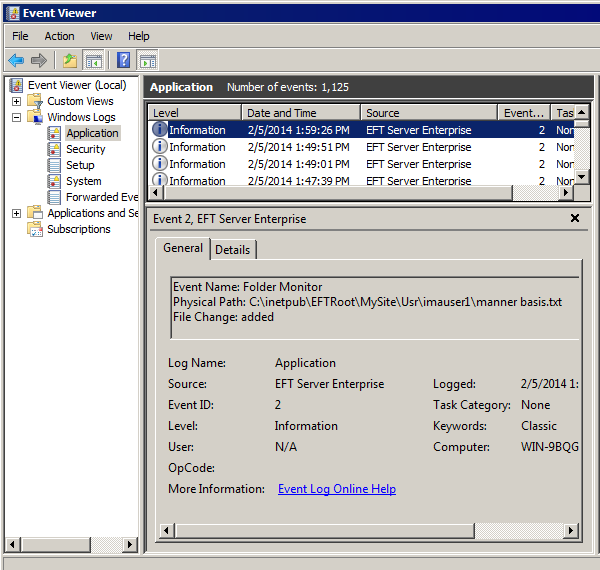Screen dimensions: 600x570
Task: Open the Setup log node
Action: click(x=80, y=165)
